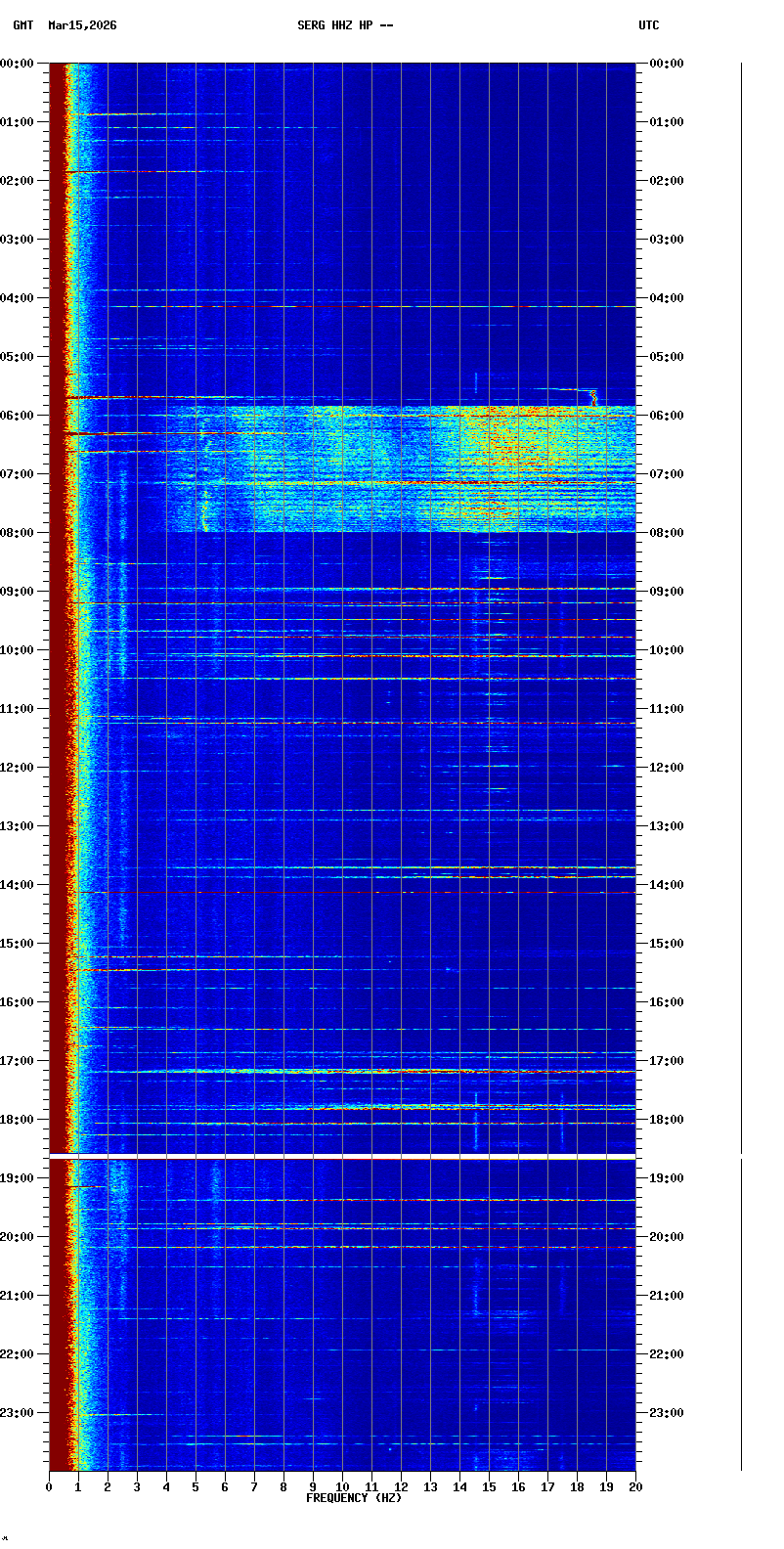This screenshot has width=784, height=1549.
Task: Click the white data gap band before 19:00
Action: pyautogui.click(x=342, y=1156)
